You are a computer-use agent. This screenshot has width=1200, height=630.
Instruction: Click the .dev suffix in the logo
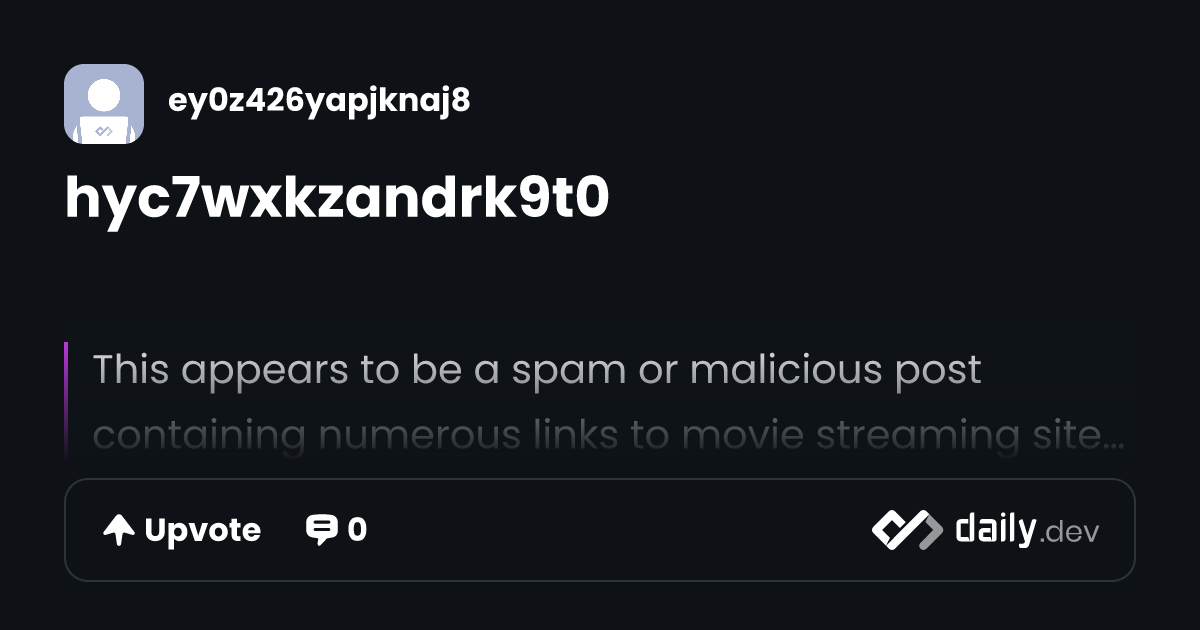(x=1069, y=533)
